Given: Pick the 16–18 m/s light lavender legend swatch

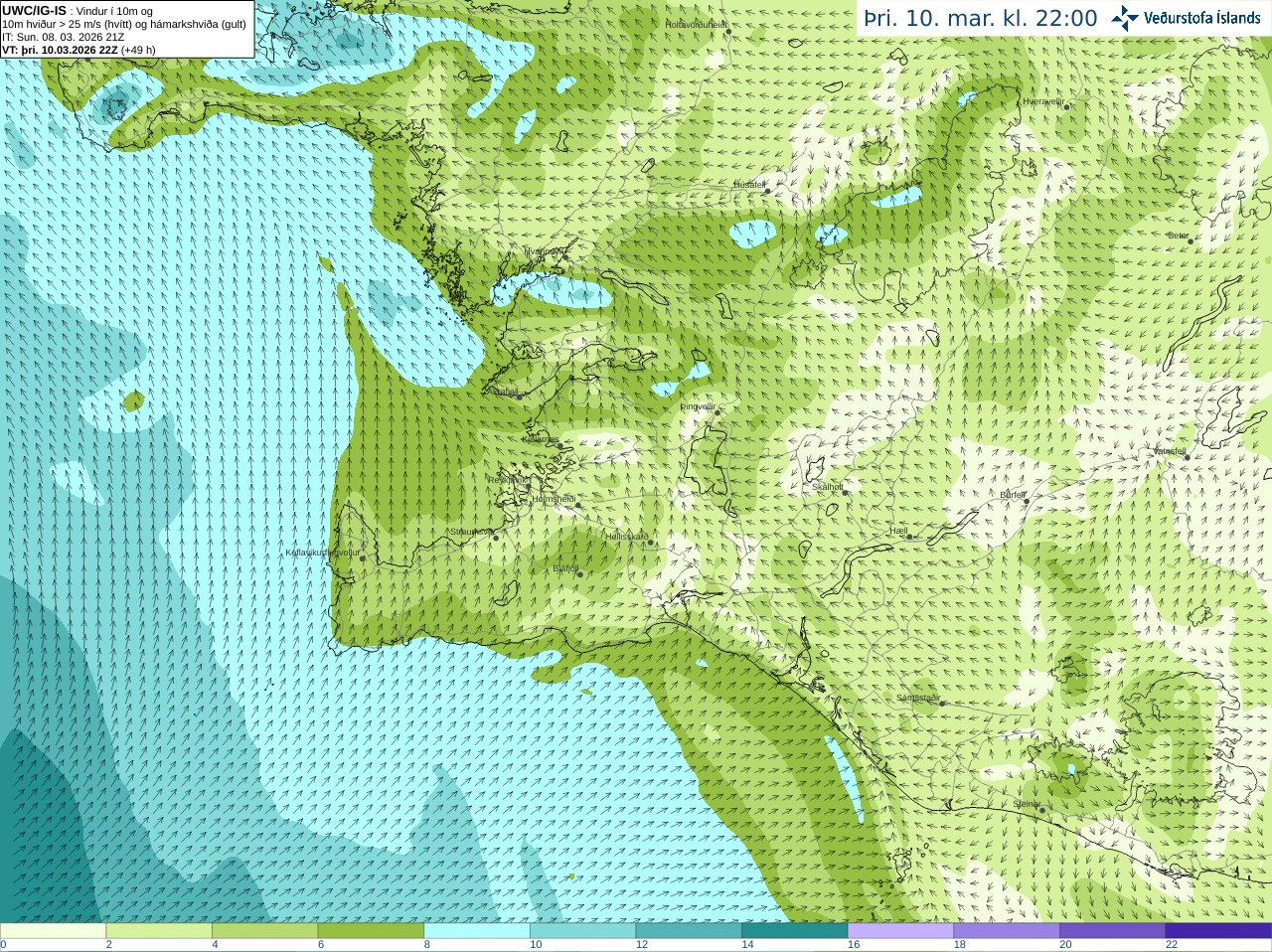Looking at the screenshot, I should pos(900,931).
